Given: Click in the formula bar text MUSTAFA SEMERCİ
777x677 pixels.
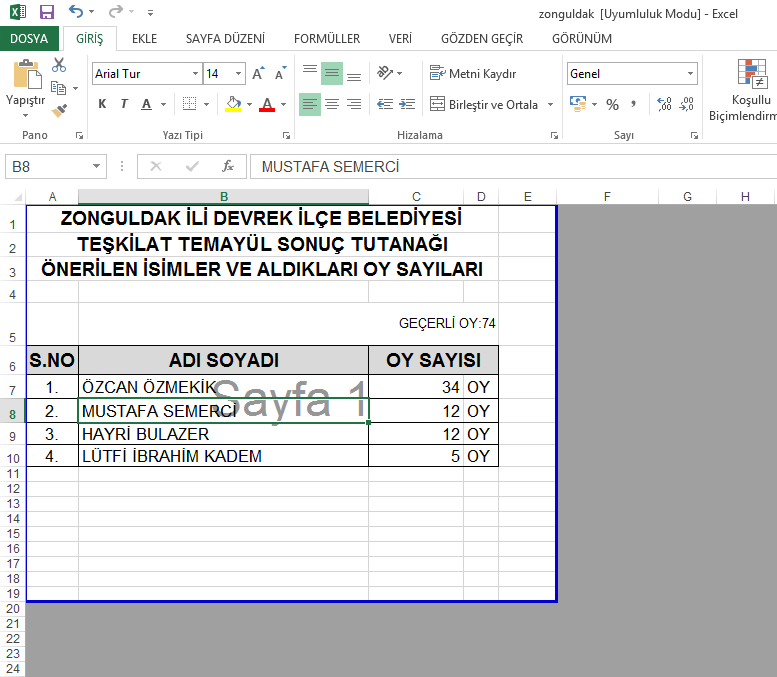Looking at the screenshot, I should point(331,167).
